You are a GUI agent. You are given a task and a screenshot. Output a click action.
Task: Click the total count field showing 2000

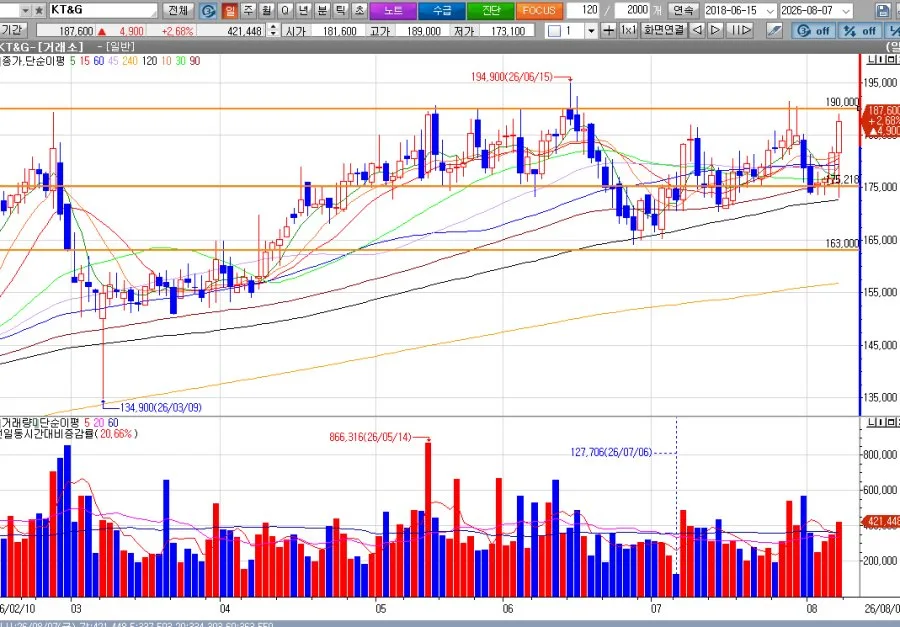click(x=633, y=10)
